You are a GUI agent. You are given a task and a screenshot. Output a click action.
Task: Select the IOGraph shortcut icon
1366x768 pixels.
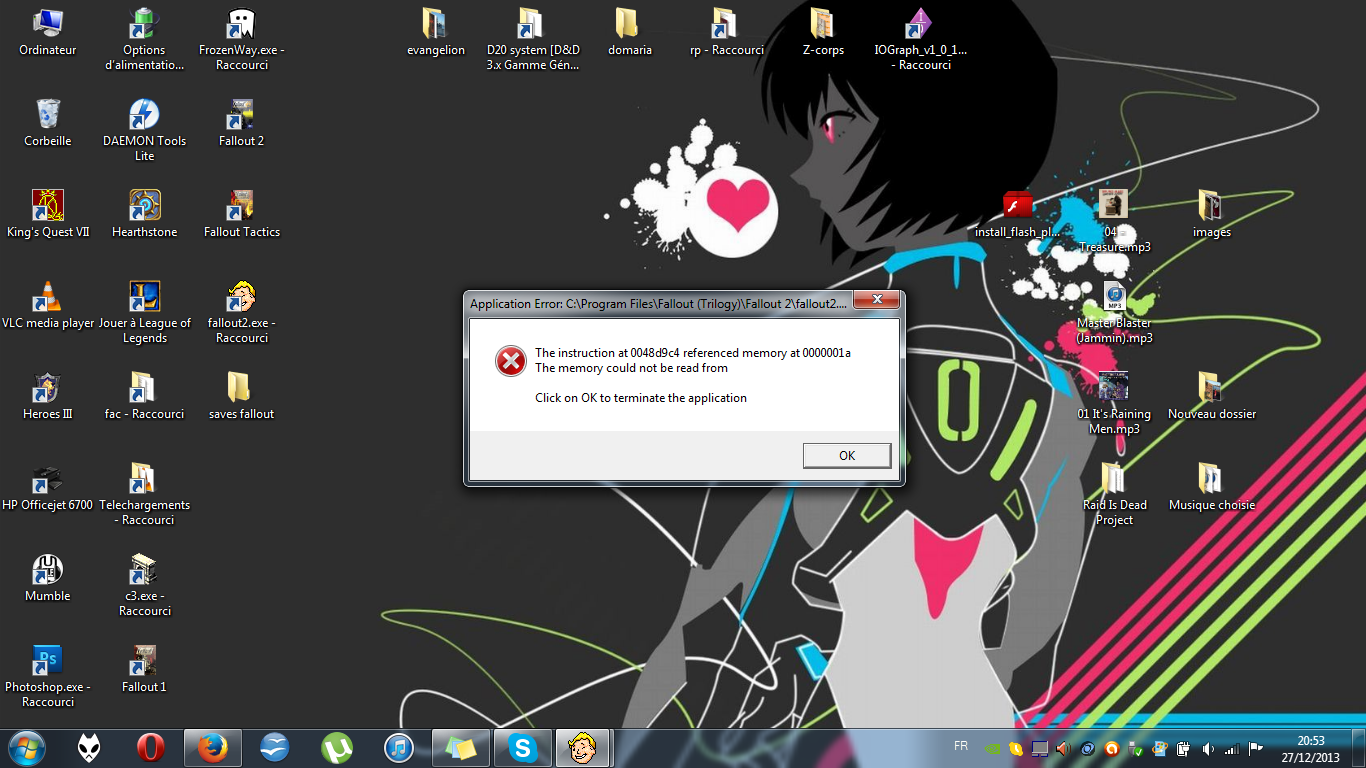pos(920,38)
